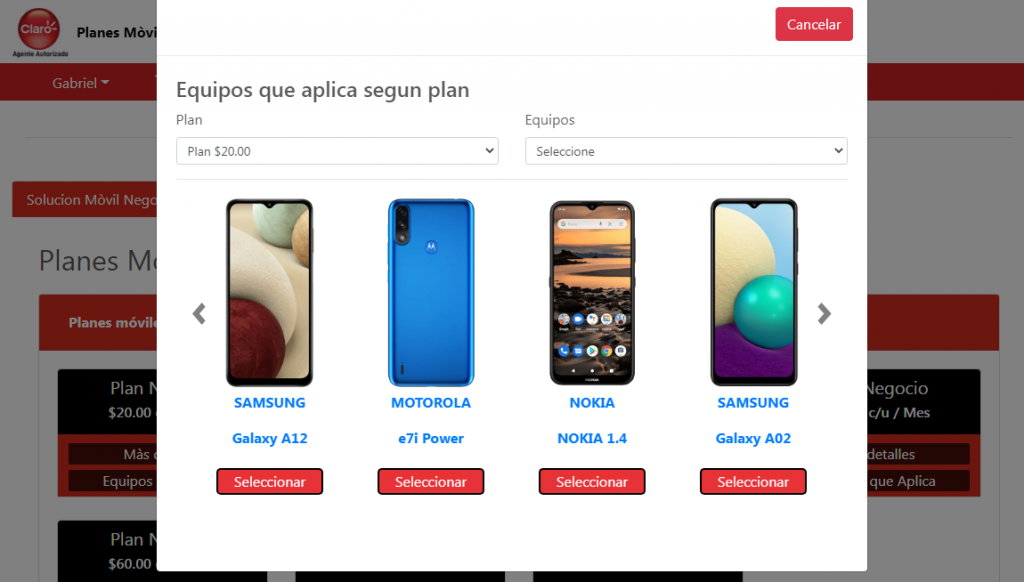
Task: Click the previous carousel arrow
Action: pos(199,314)
